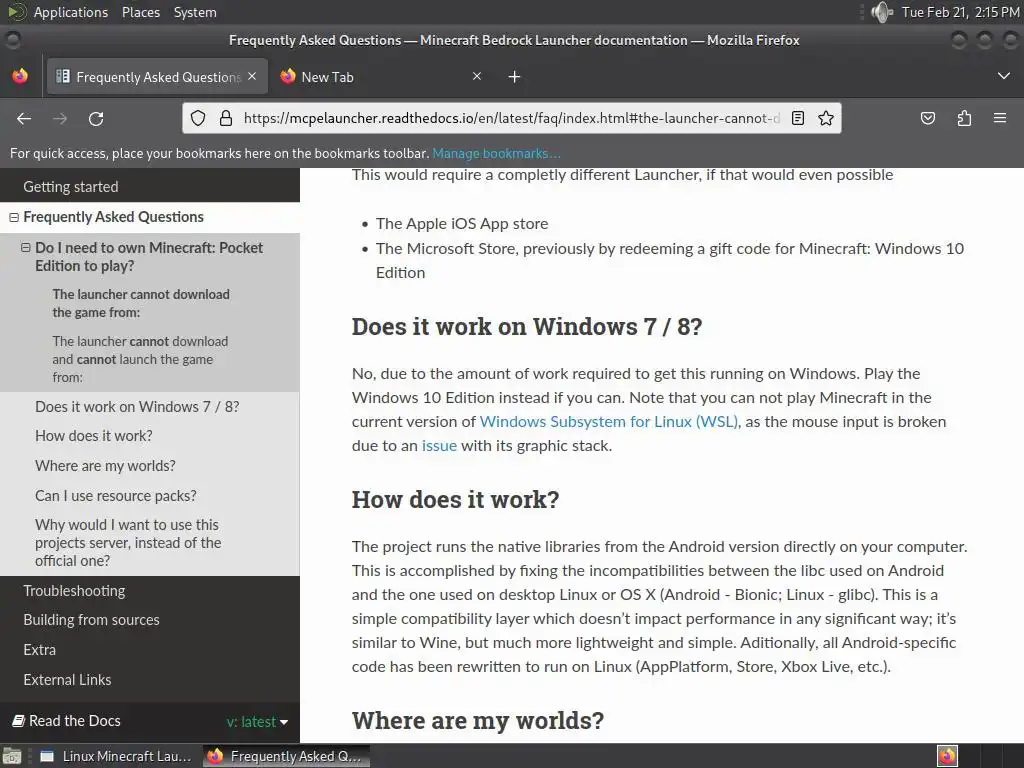Go to 'The launcher cannot download the game from:'
The width and height of the screenshot is (1024, 768).
click(141, 303)
